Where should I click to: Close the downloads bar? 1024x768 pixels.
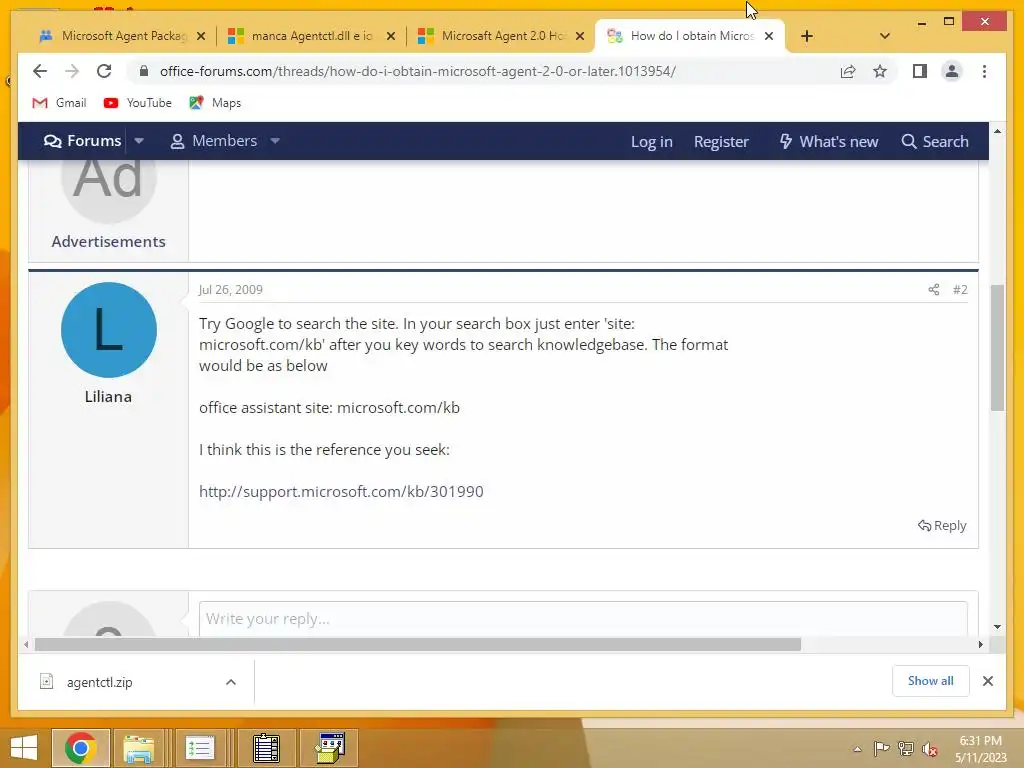(x=987, y=681)
